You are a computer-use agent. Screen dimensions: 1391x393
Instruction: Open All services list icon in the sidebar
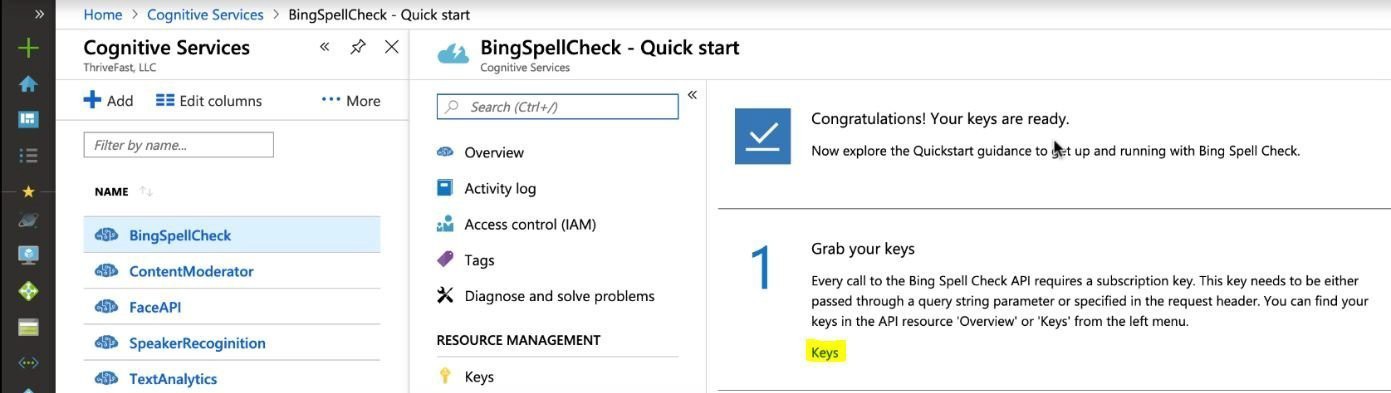tap(28, 155)
